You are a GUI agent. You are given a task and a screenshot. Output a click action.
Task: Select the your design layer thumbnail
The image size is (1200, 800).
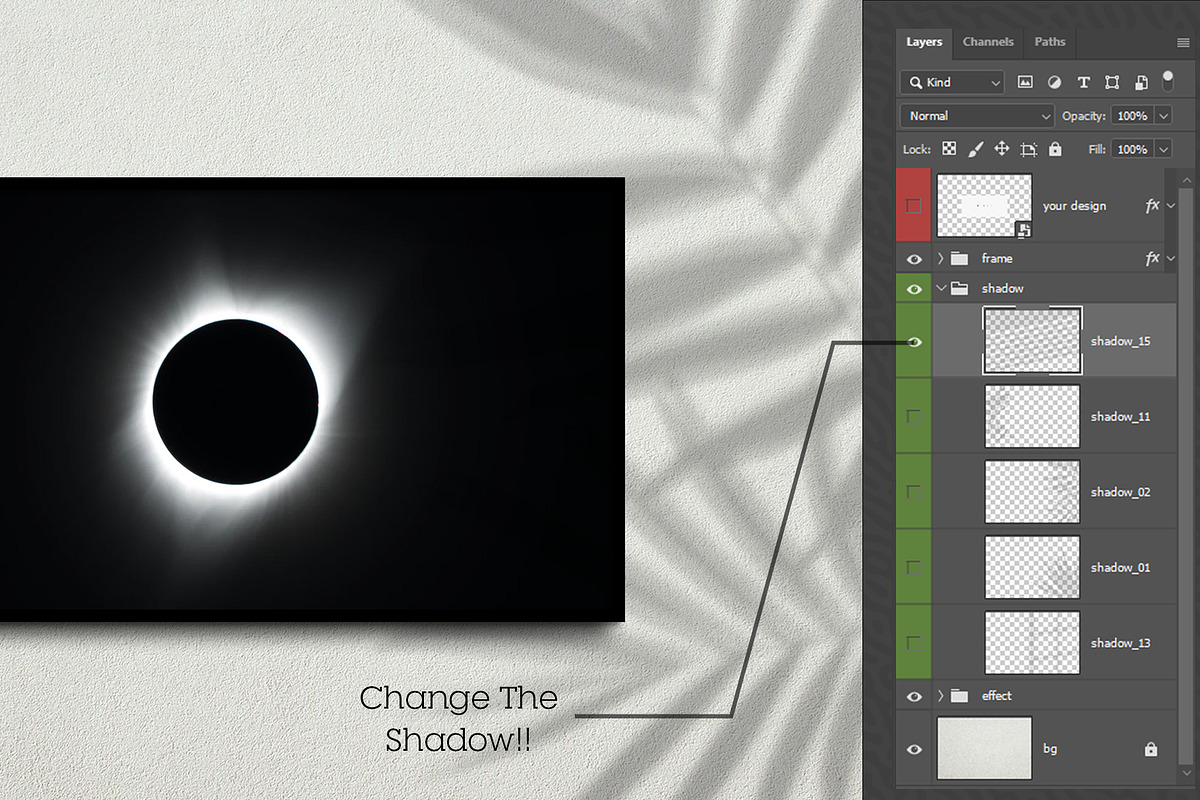985,206
